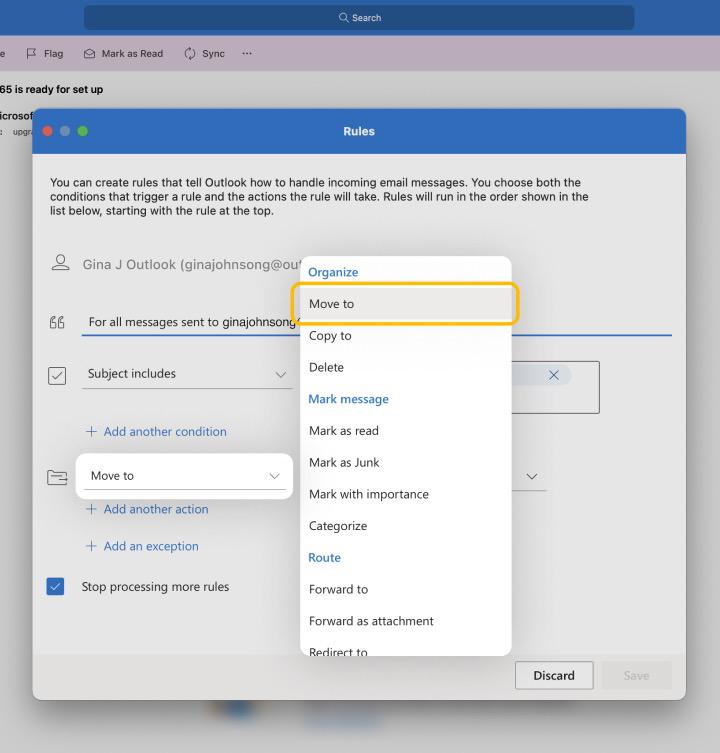
Task: Click the remove X on the subject tag
Action: click(554, 374)
